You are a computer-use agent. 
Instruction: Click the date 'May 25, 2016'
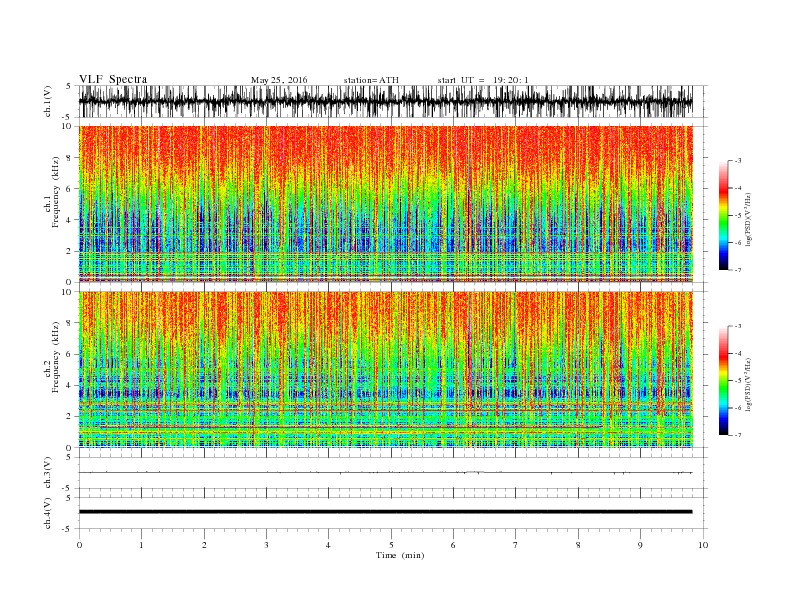pos(279,80)
